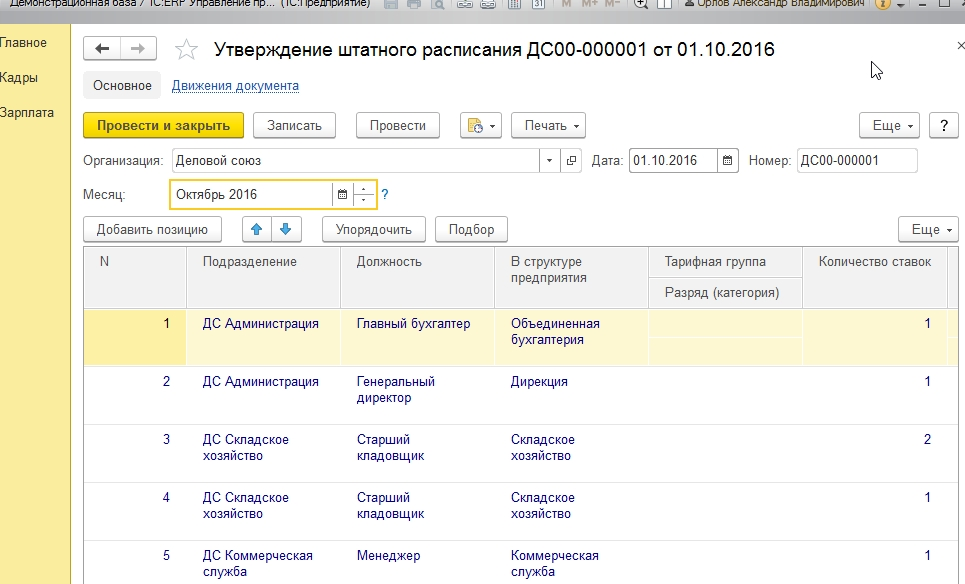Move position down with blue down arrow
Image resolution: width=965 pixels, height=584 pixels.
coord(285,229)
